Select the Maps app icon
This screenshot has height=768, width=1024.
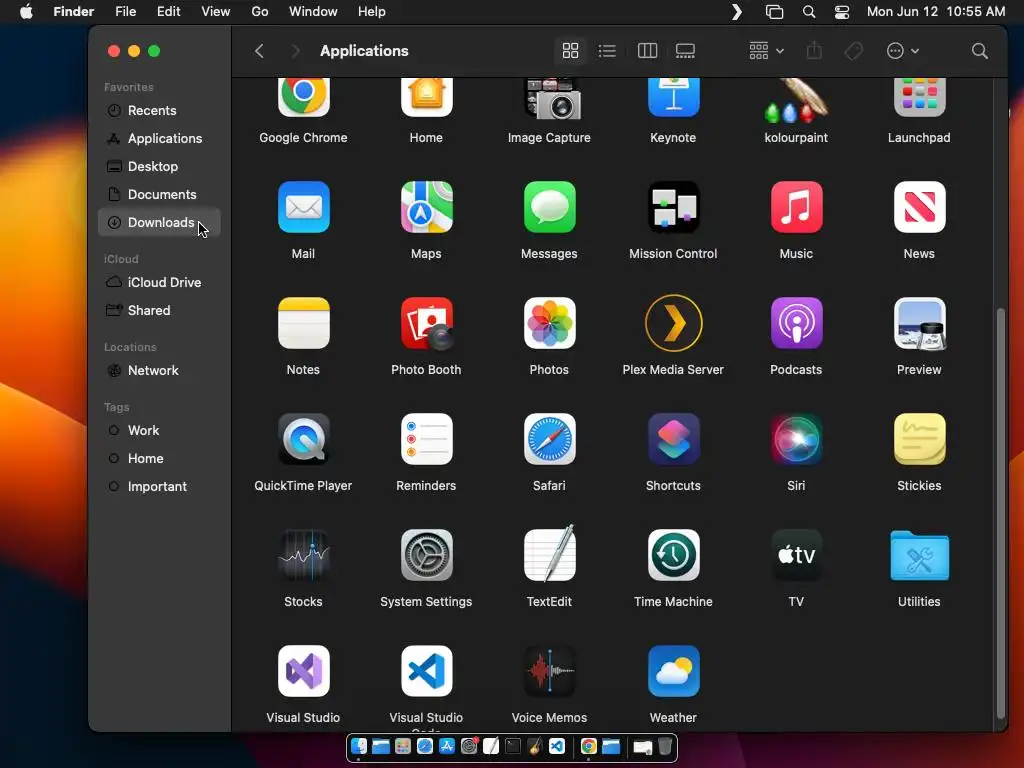tap(426, 207)
